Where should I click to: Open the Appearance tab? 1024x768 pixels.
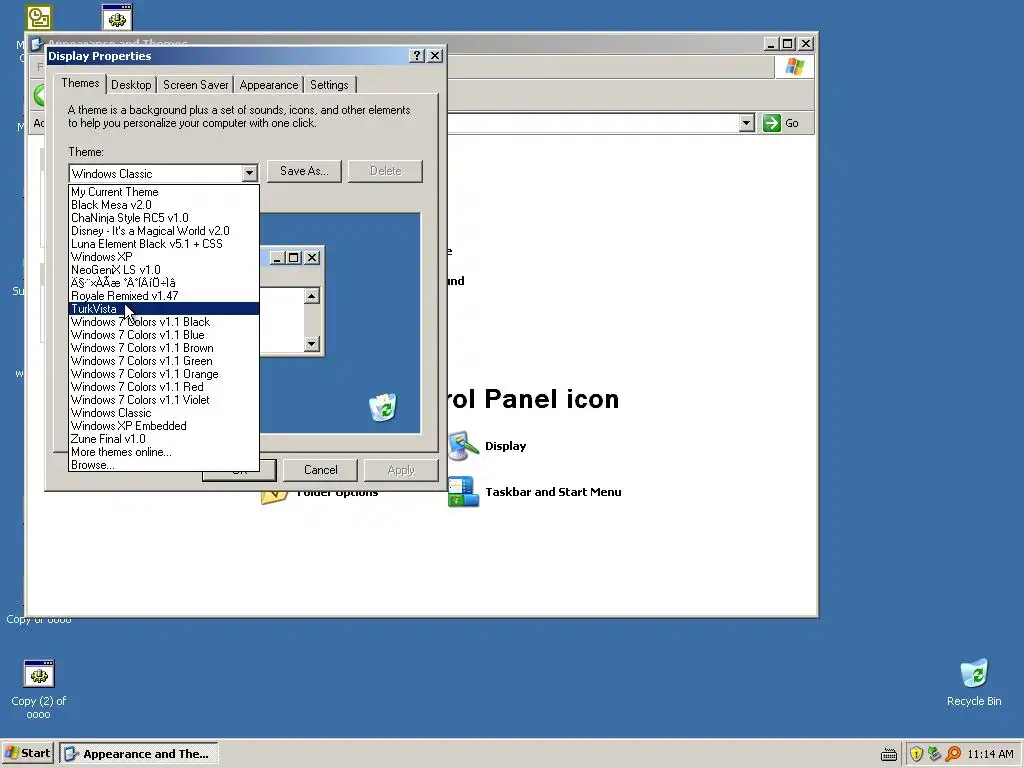tap(268, 85)
